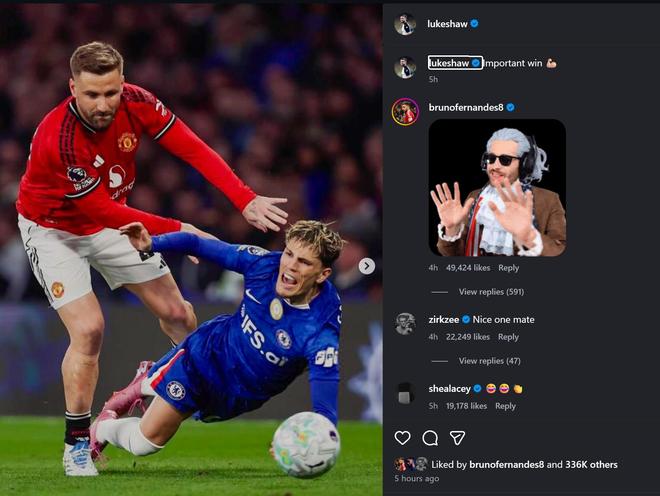Screen dimensions: 660x496
Task: Open zirkzee commenter avatar
Action: coord(405,323)
